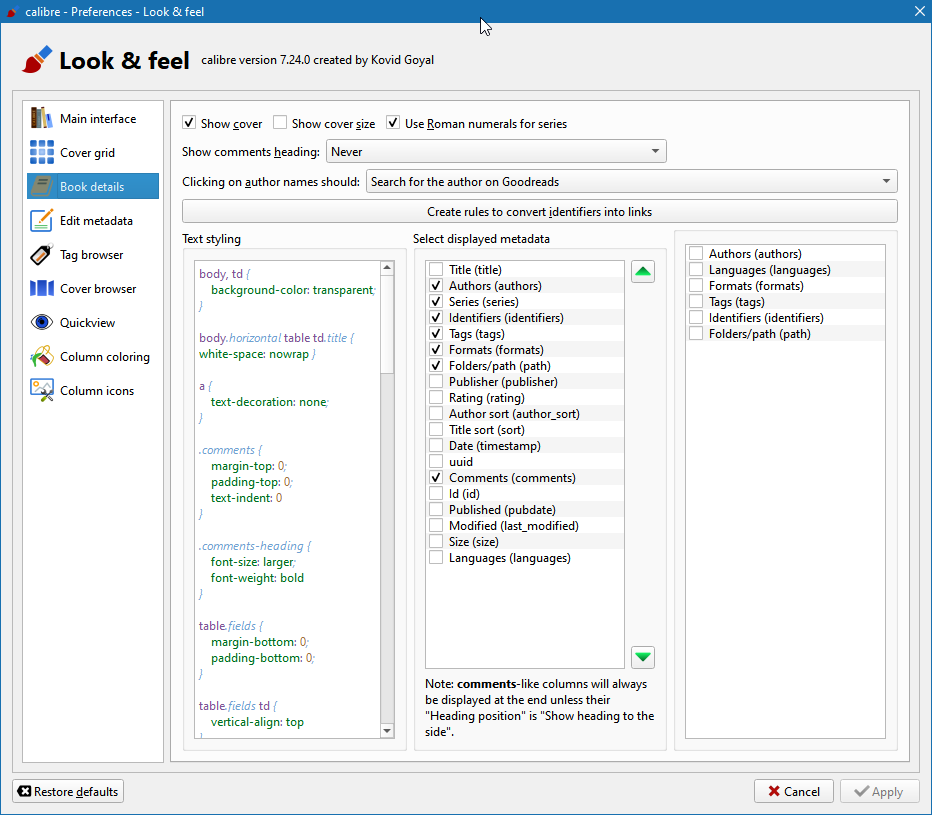
Task: Check Rating (rating) metadata field
Action: [x=436, y=398]
